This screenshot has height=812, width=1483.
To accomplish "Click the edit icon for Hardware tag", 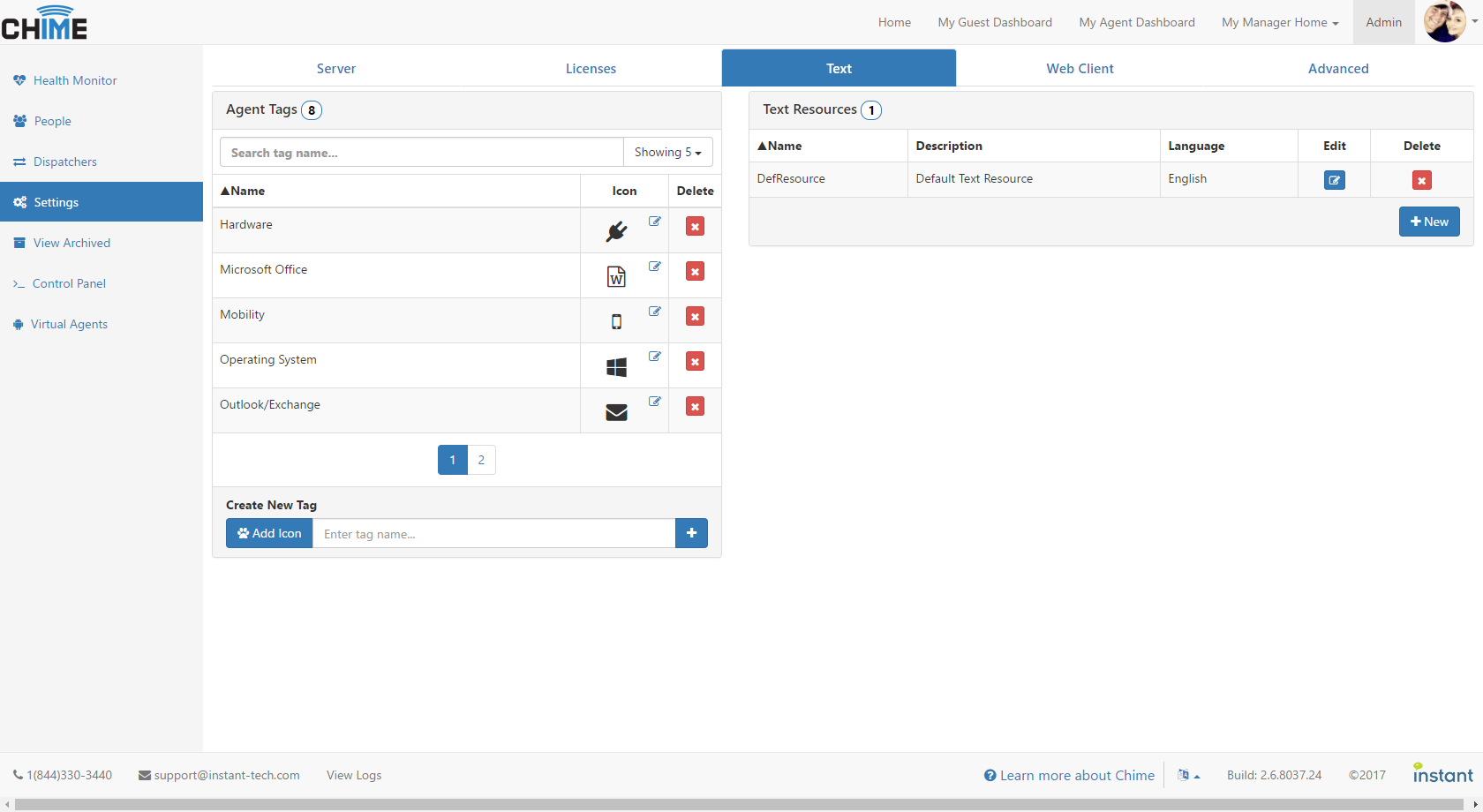I will (x=654, y=222).
